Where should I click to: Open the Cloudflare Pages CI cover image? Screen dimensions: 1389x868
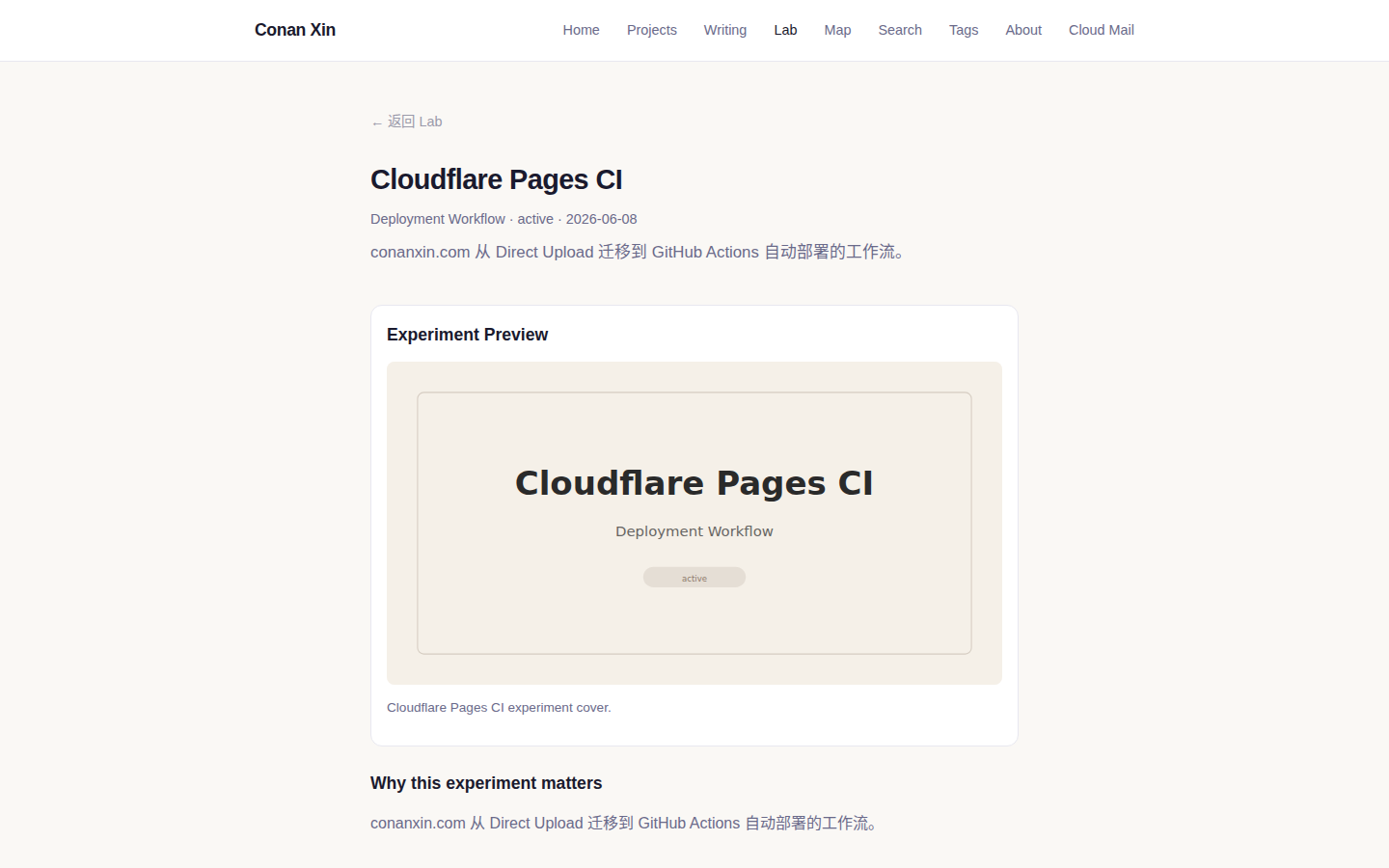(x=694, y=523)
